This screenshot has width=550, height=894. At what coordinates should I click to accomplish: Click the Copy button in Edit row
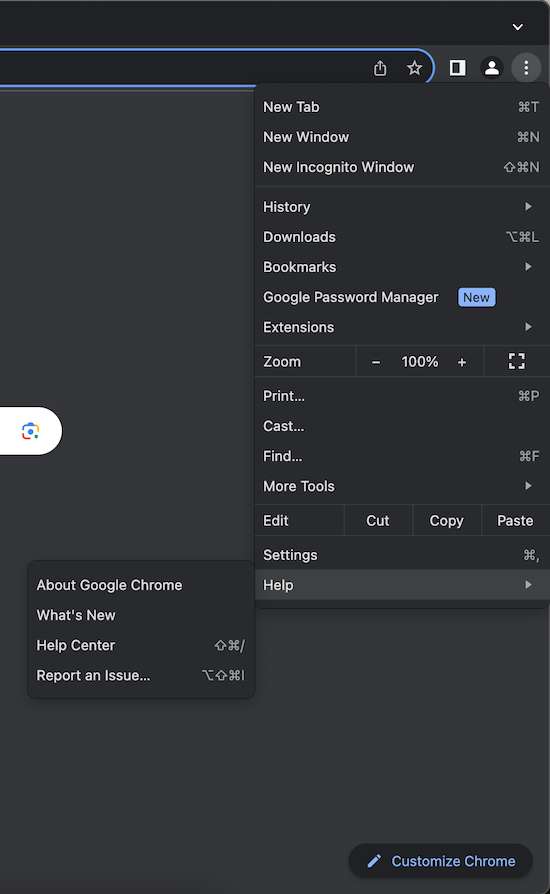pos(446,521)
